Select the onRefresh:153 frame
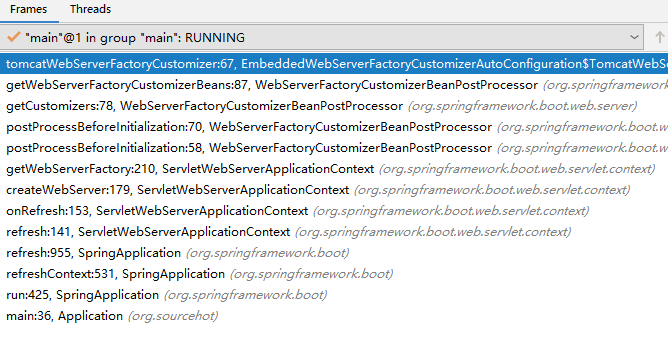 pos(334,211)
